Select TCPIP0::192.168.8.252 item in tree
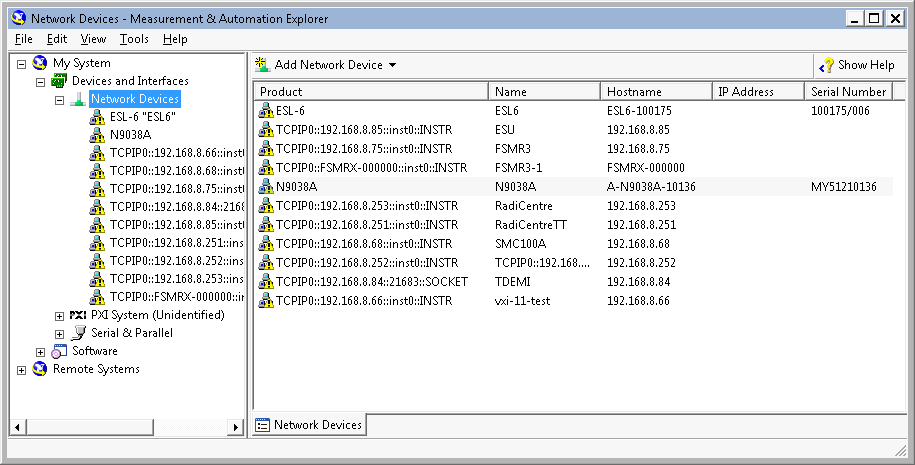This screenshot has height=465, width=915. pyautogui.click(x=177, y=261)
